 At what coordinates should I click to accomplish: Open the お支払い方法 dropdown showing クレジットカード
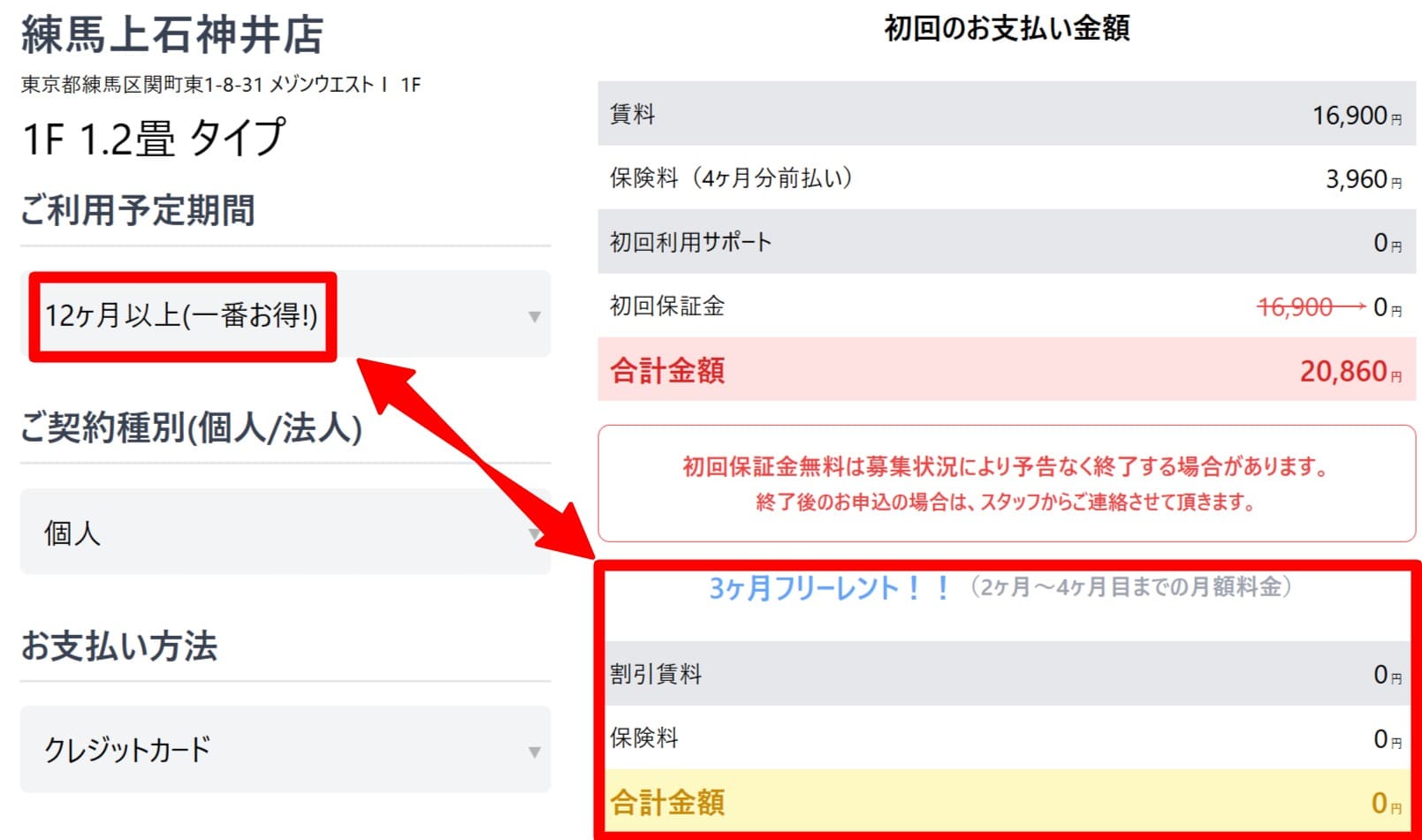coord(285,749)
